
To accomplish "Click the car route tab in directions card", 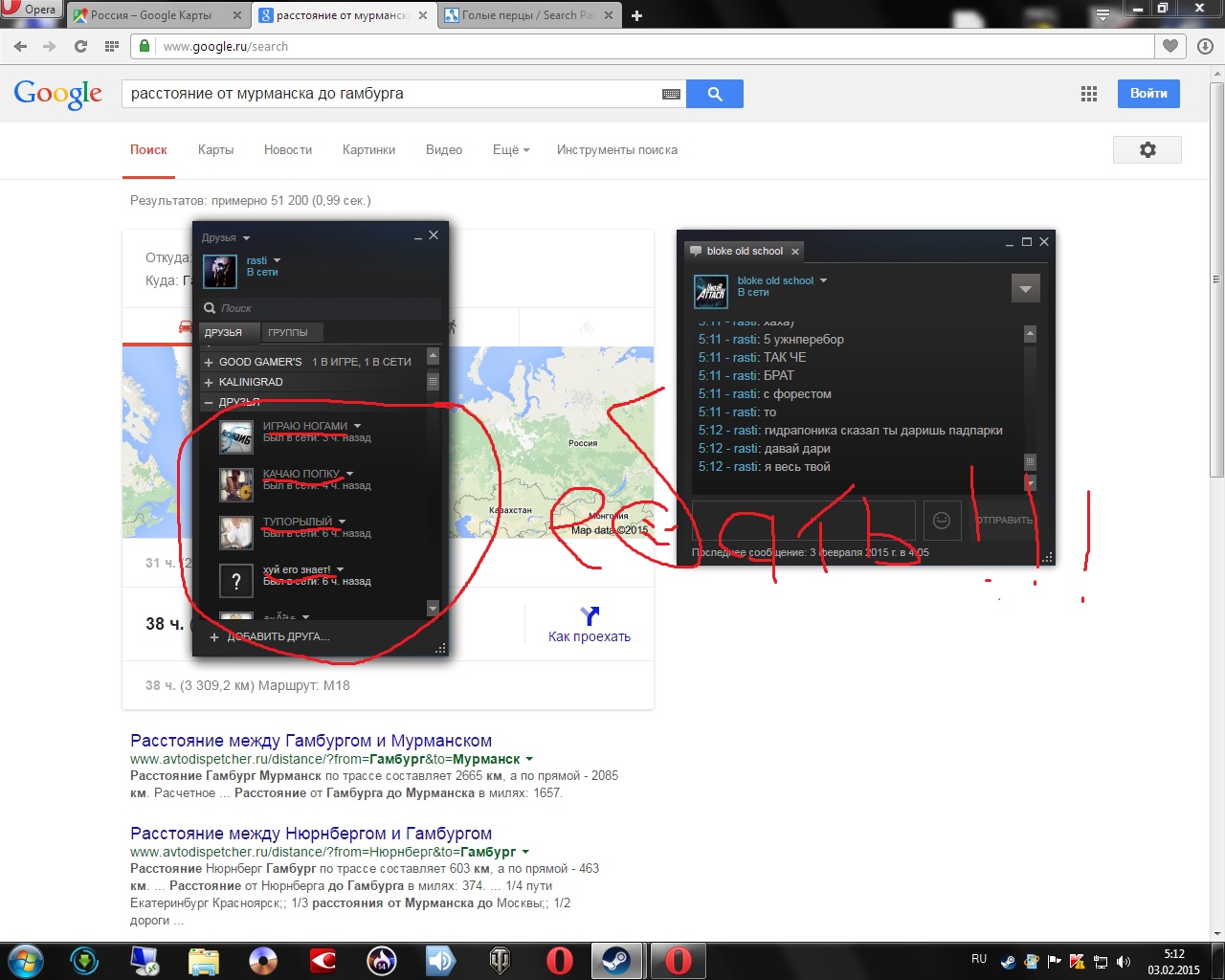I will [186, 326].
